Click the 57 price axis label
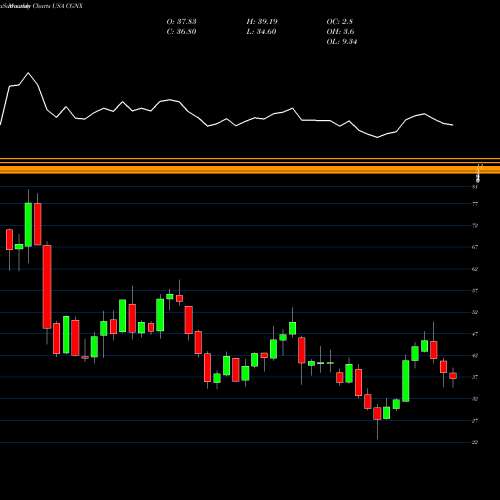This screenshot has width=500, height=500. pos(475,291)
